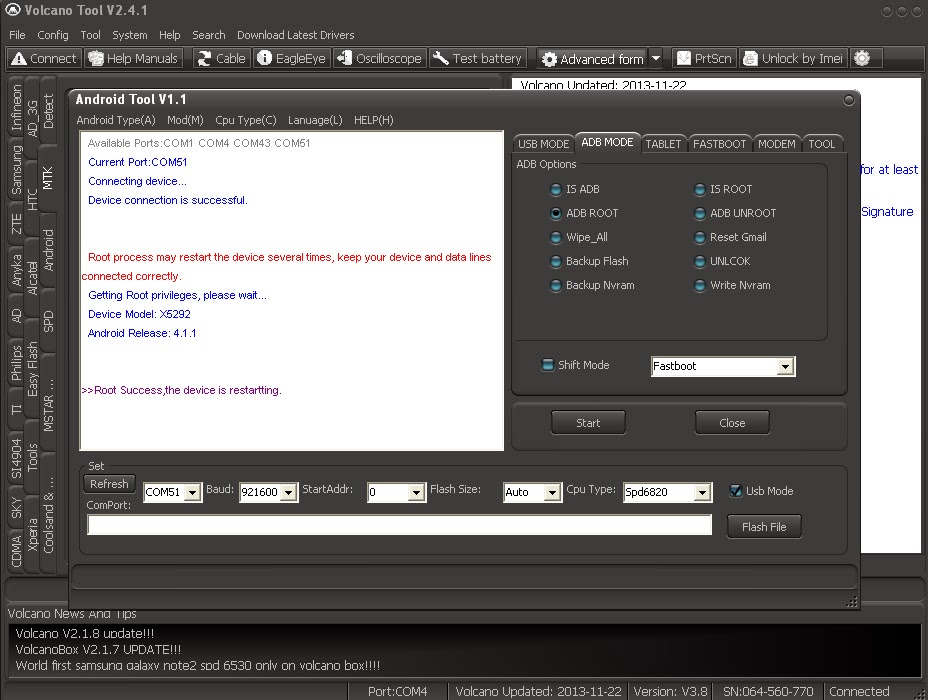Image resolution: width=928 pixels, height=700 pixels.
Task: Switch to the ADB MODE tab
Action: point(607,142)
